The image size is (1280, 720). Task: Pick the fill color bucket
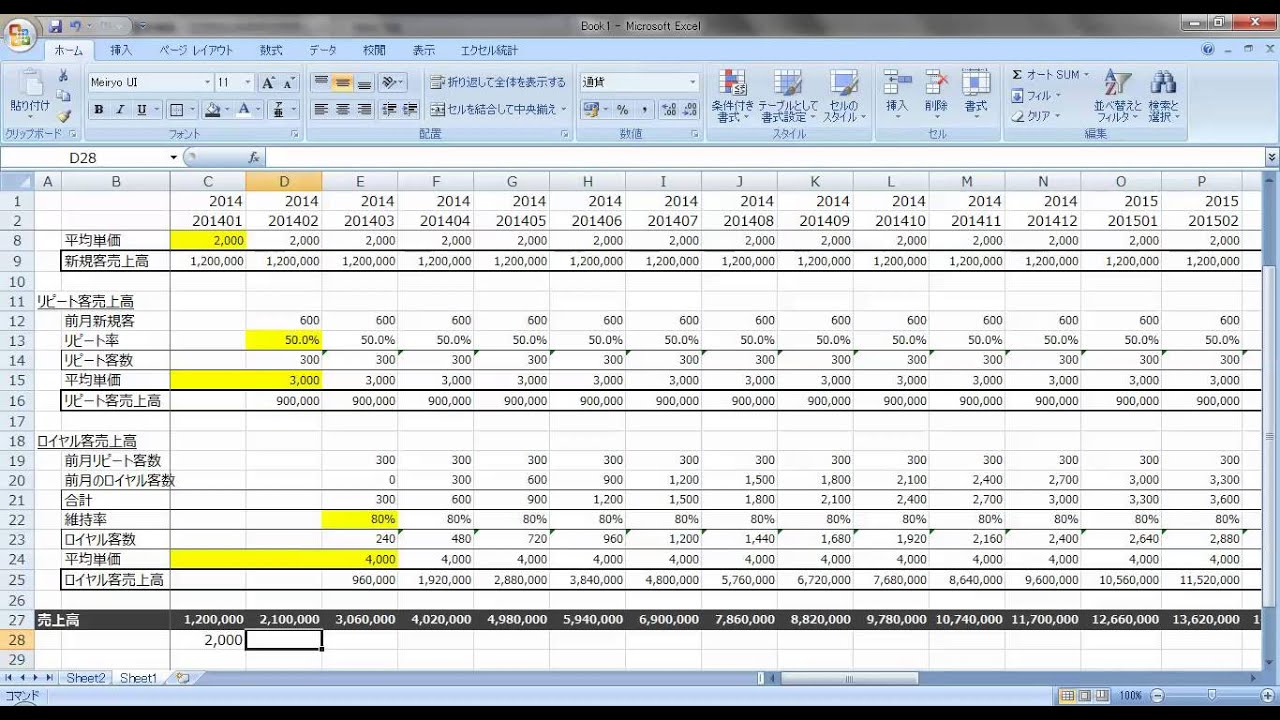pyautogui.click(x=211, y=110)
